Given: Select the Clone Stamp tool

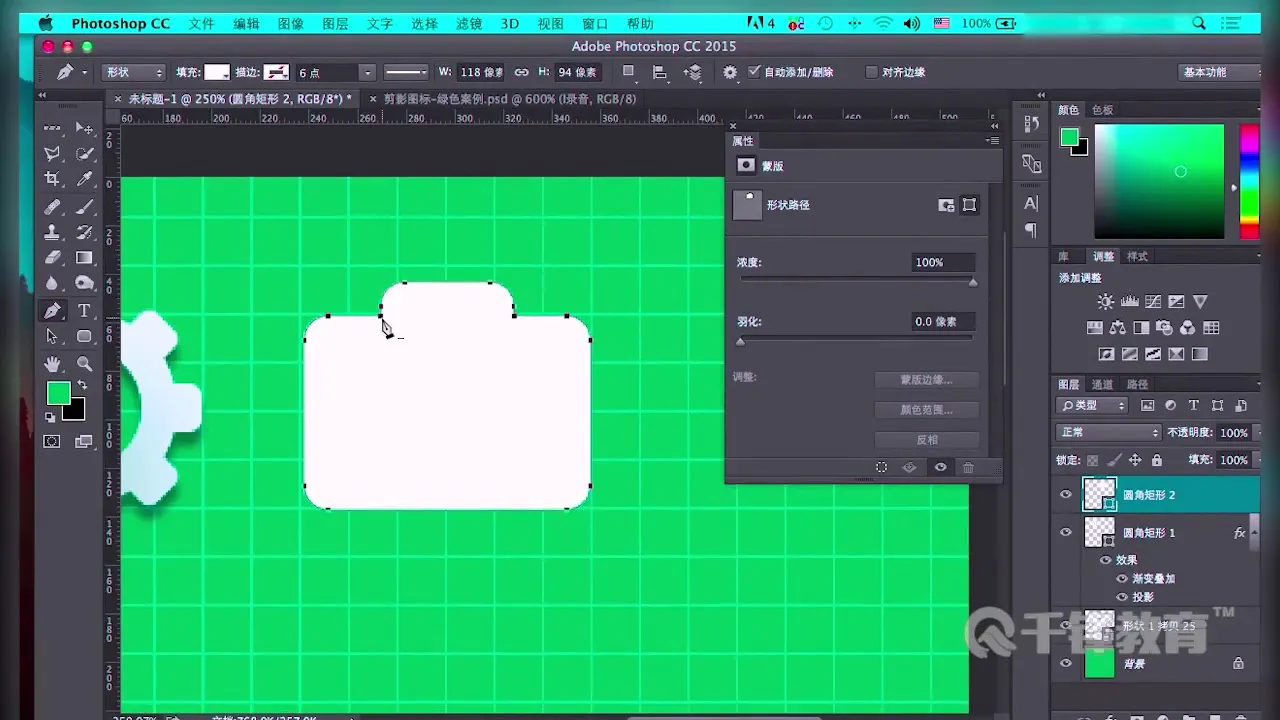Looking at the screenshot, I should 53,233.
